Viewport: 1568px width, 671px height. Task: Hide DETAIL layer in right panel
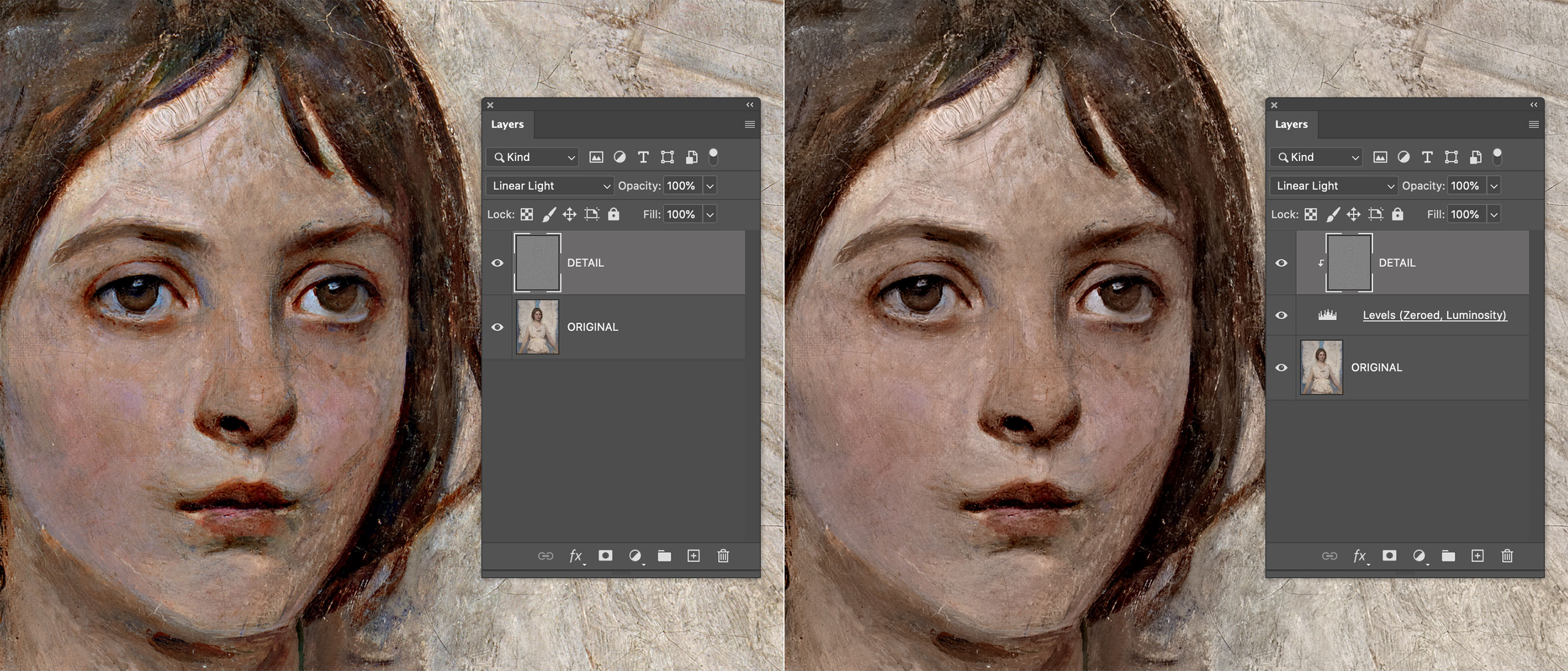[1281, 263]
